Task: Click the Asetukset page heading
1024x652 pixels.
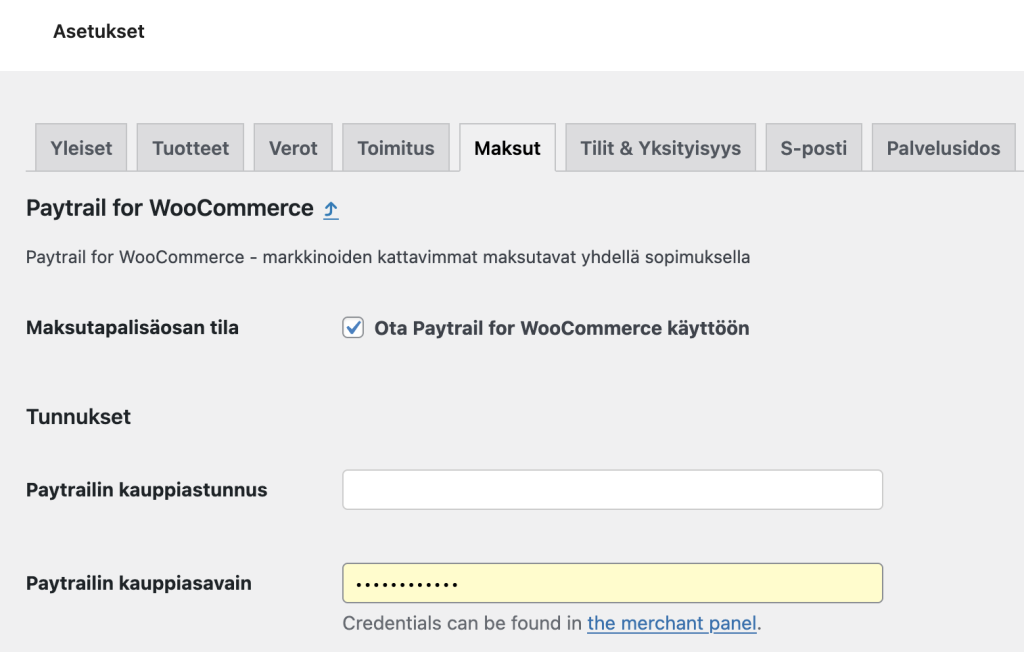Action: [99, 31]
